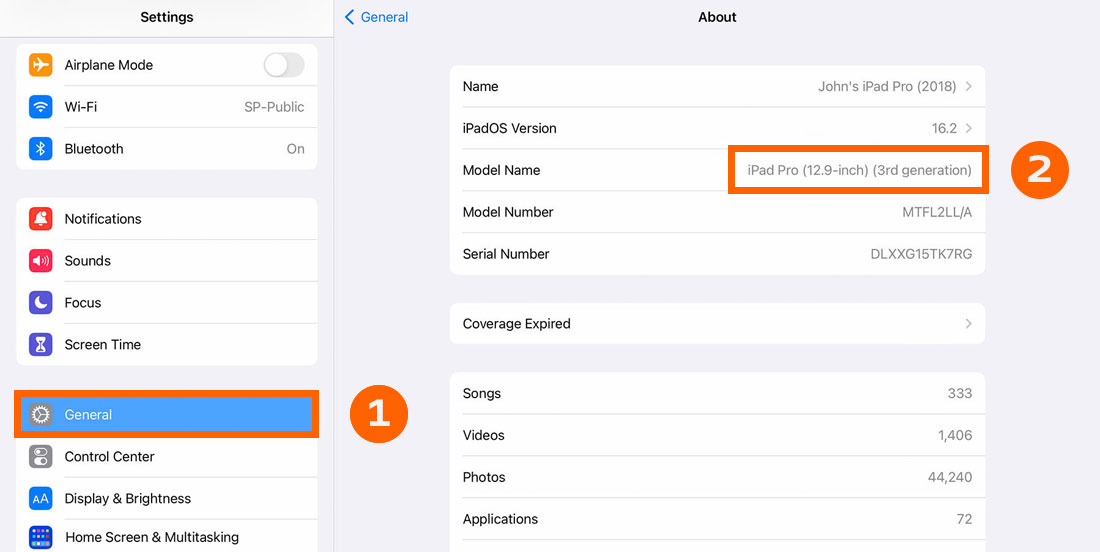
Task: Tap the Settings sidebar title
Action: click(x=167, y=17)
